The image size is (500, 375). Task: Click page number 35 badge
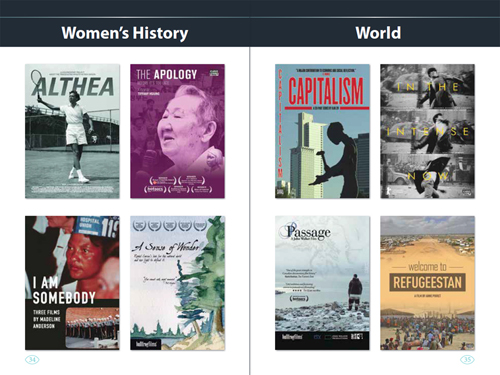click(x=467, y=360)
